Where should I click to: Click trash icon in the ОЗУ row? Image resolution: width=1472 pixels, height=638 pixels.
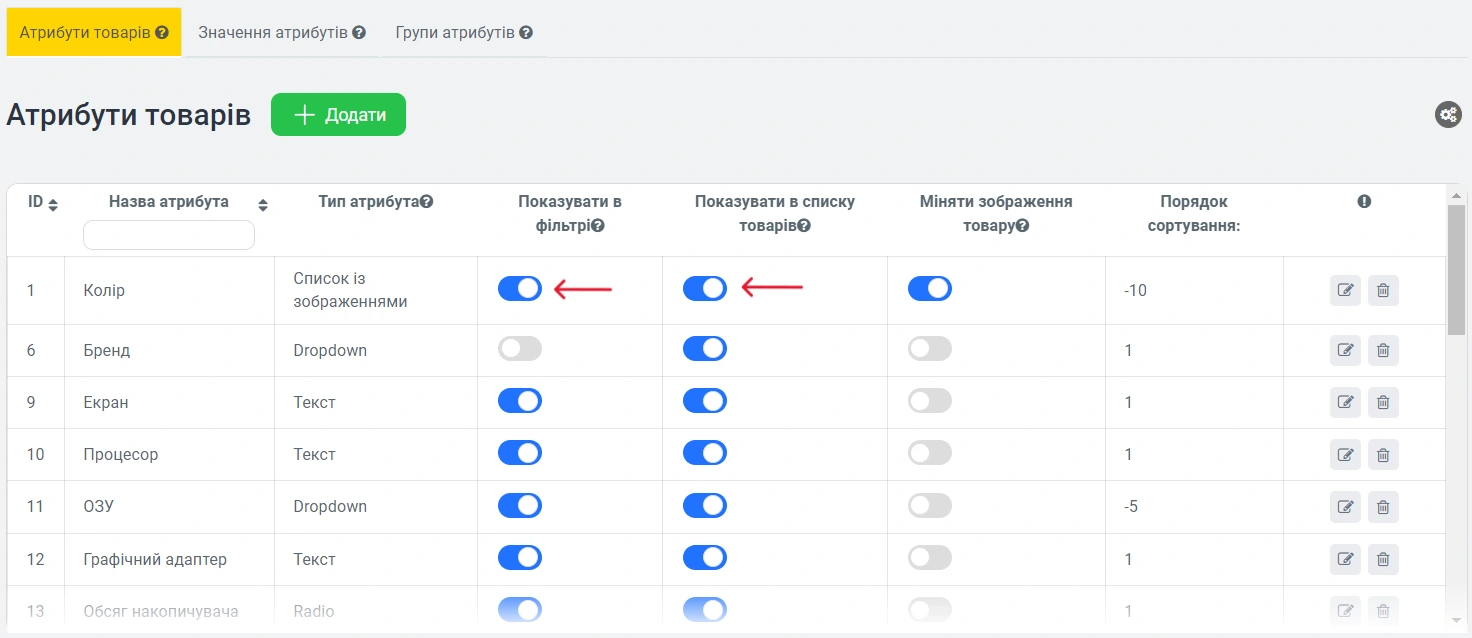(x=1383, y=506)
